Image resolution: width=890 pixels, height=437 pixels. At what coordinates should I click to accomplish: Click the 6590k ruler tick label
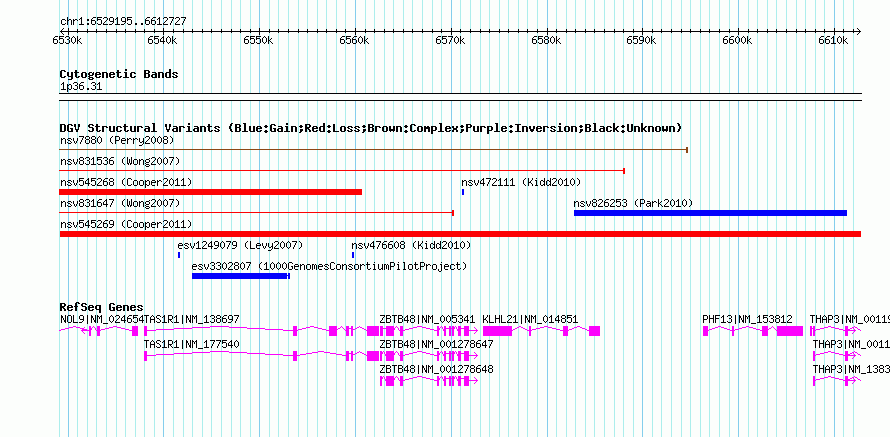642,41
